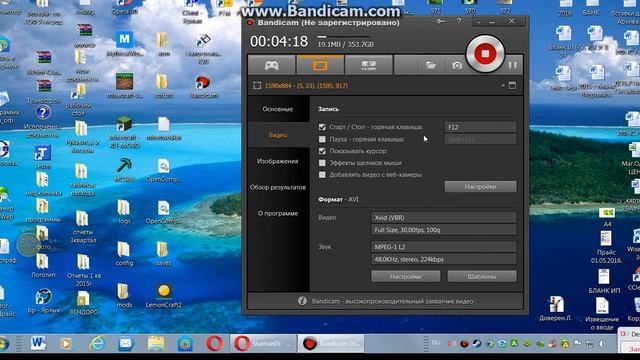Screen dimensions: 640x360
Task: Select the blue M application desktop icon
Action: click(x=124, y=44)
